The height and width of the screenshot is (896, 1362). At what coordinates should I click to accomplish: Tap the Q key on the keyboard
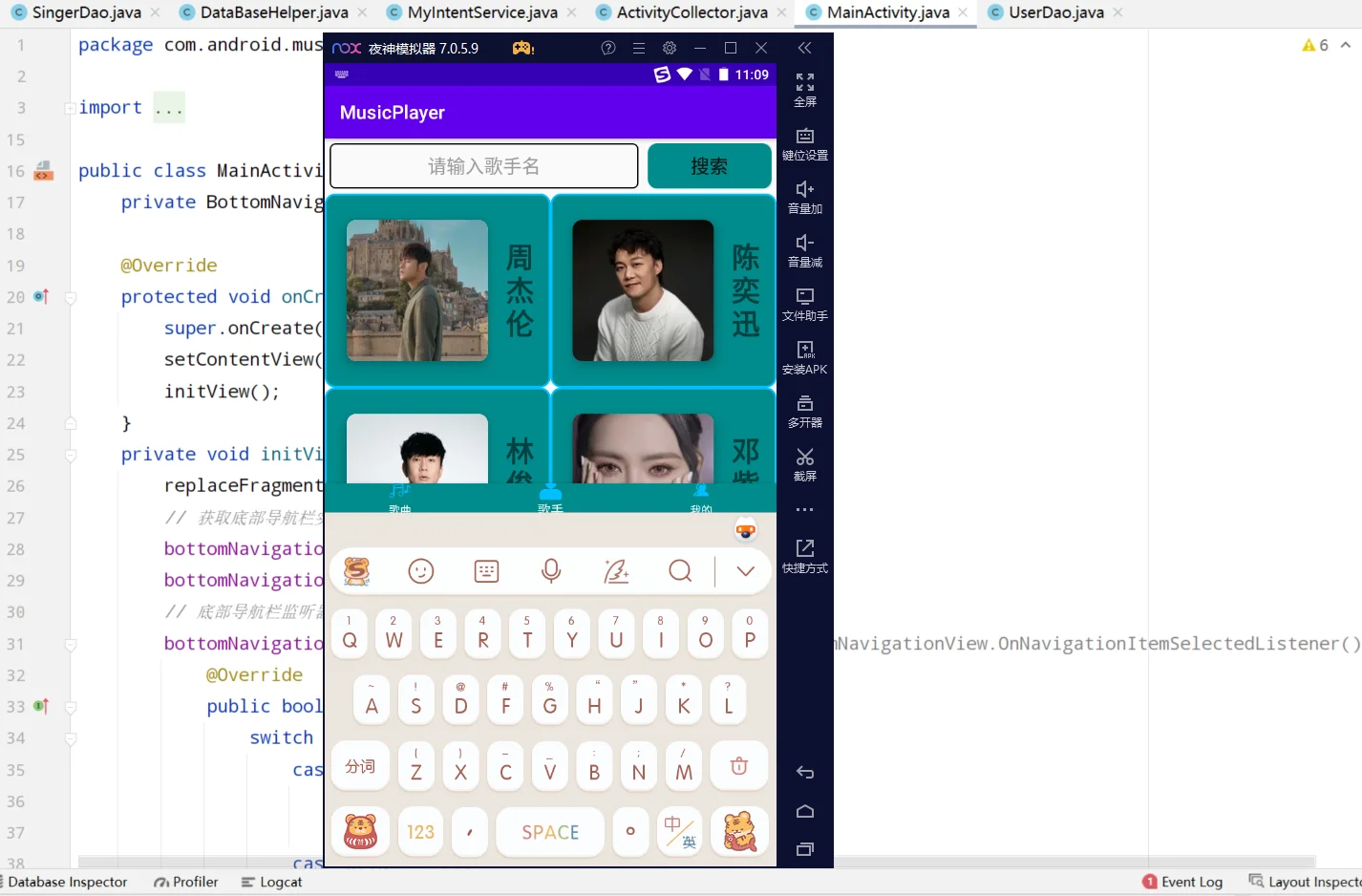point(350,633)
